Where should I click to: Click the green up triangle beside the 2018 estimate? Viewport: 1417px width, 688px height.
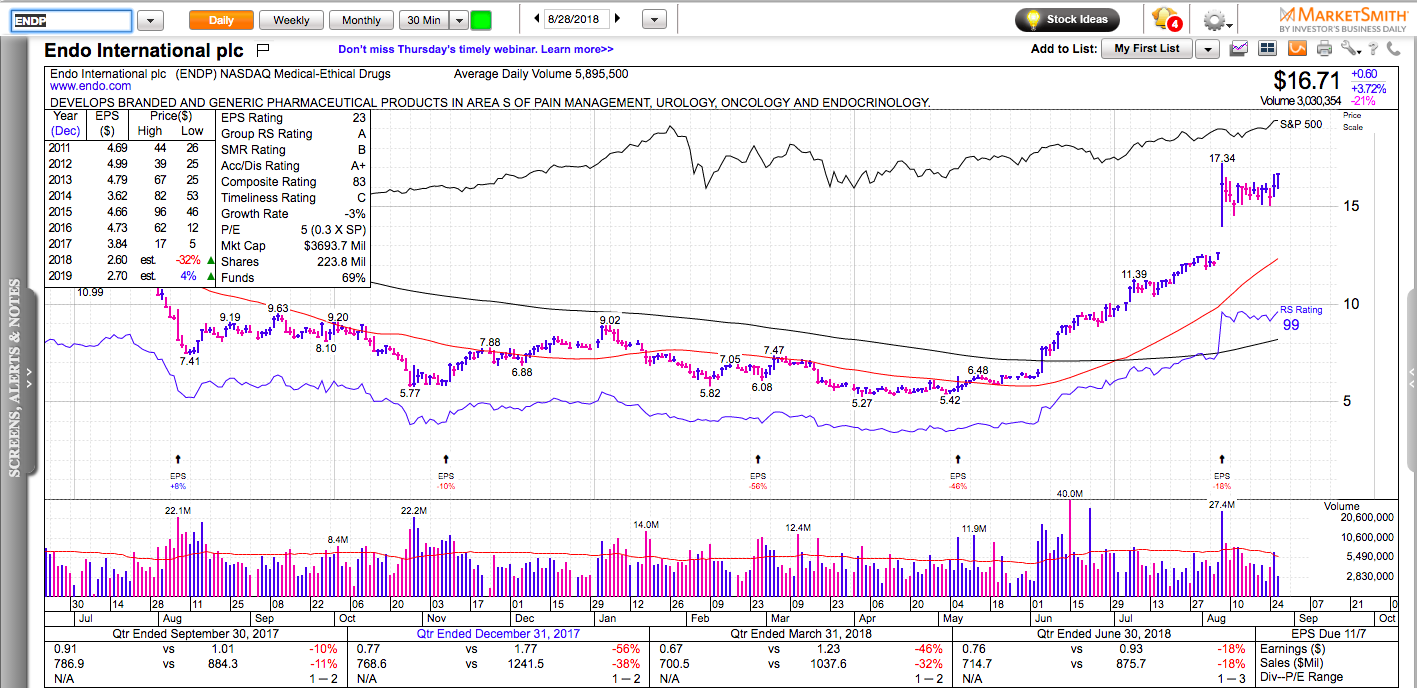pos(210,262)
